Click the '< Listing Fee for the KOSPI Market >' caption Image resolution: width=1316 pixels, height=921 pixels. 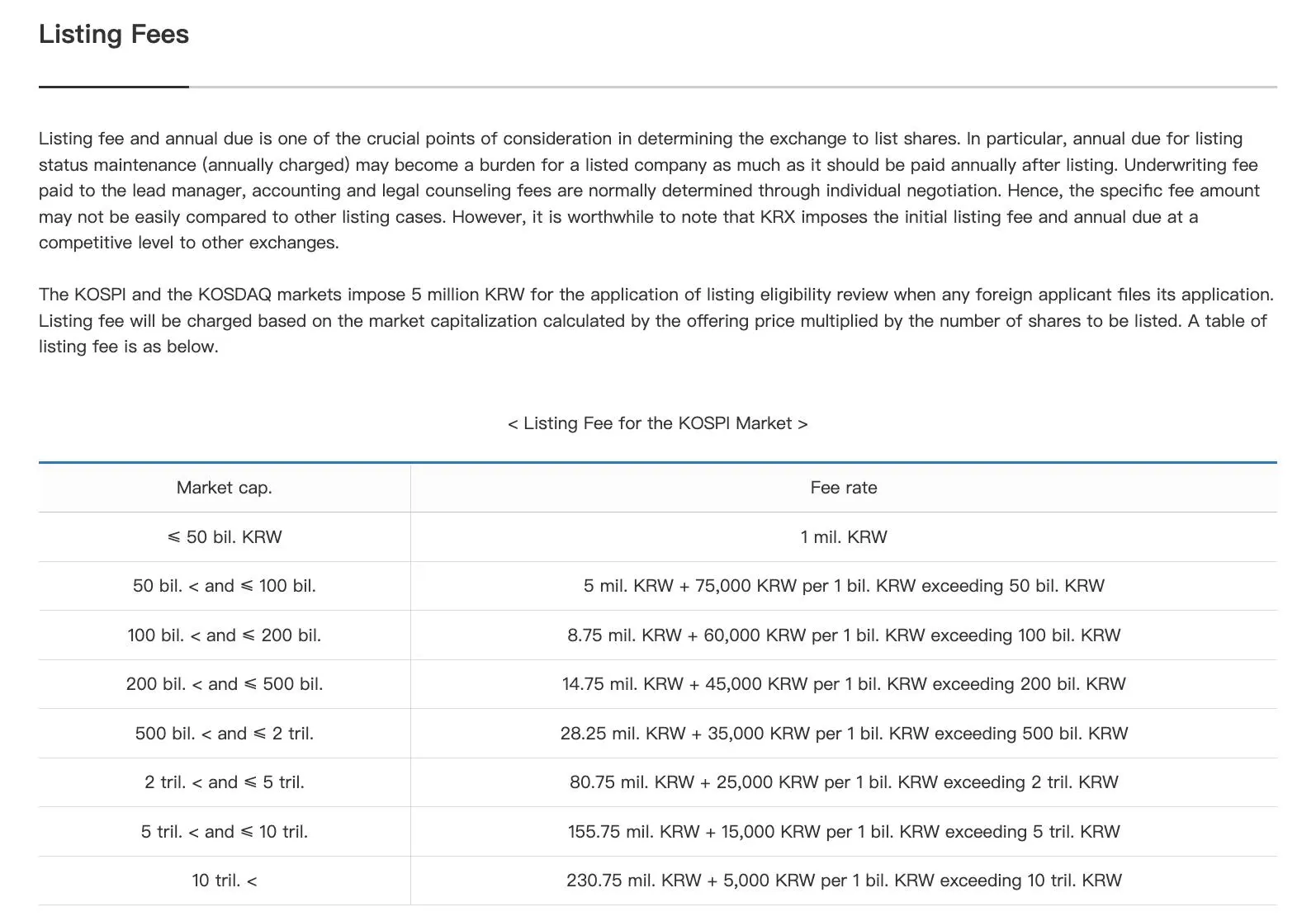point(658,423)
